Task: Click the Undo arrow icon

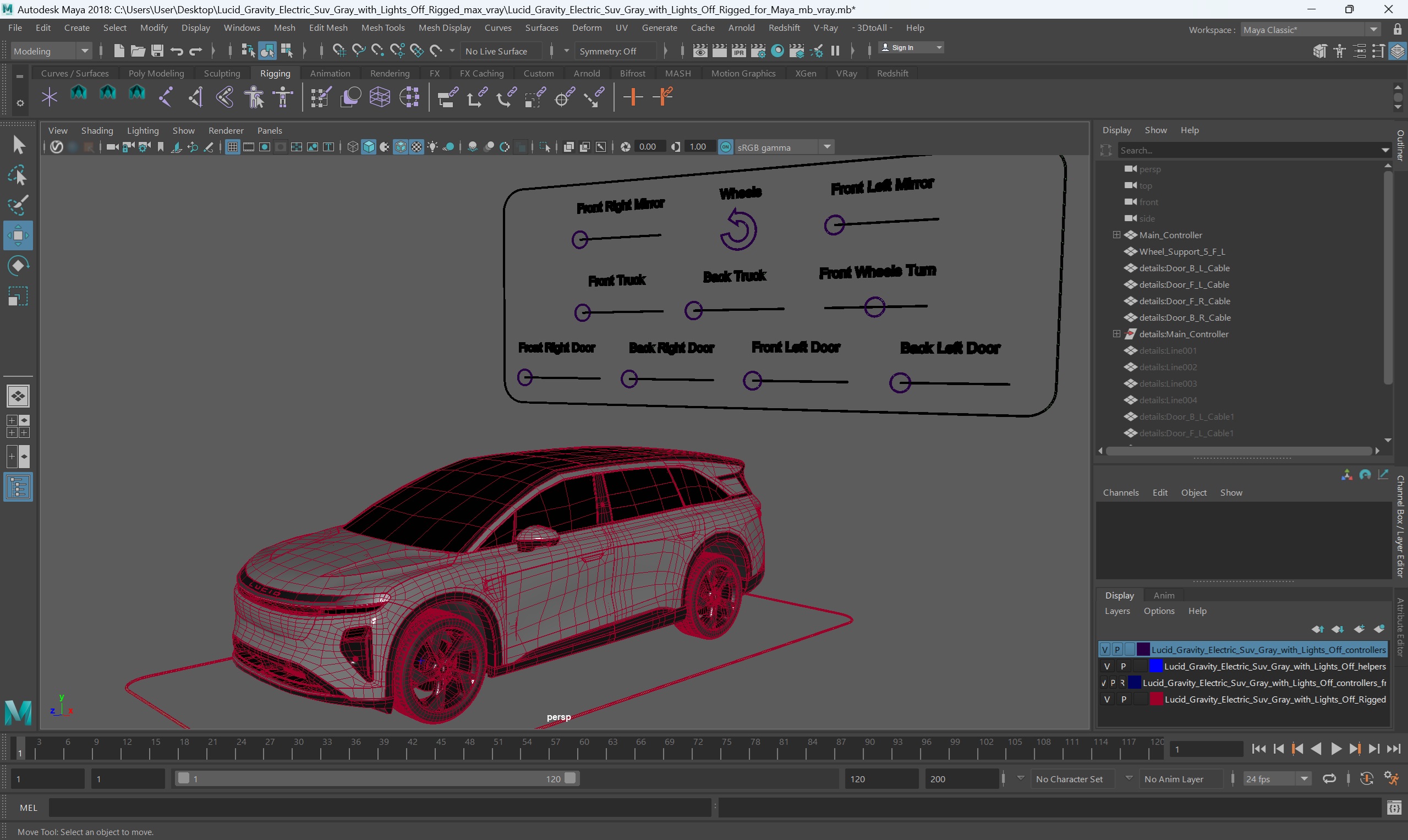Action: click(x=177, y=51)
